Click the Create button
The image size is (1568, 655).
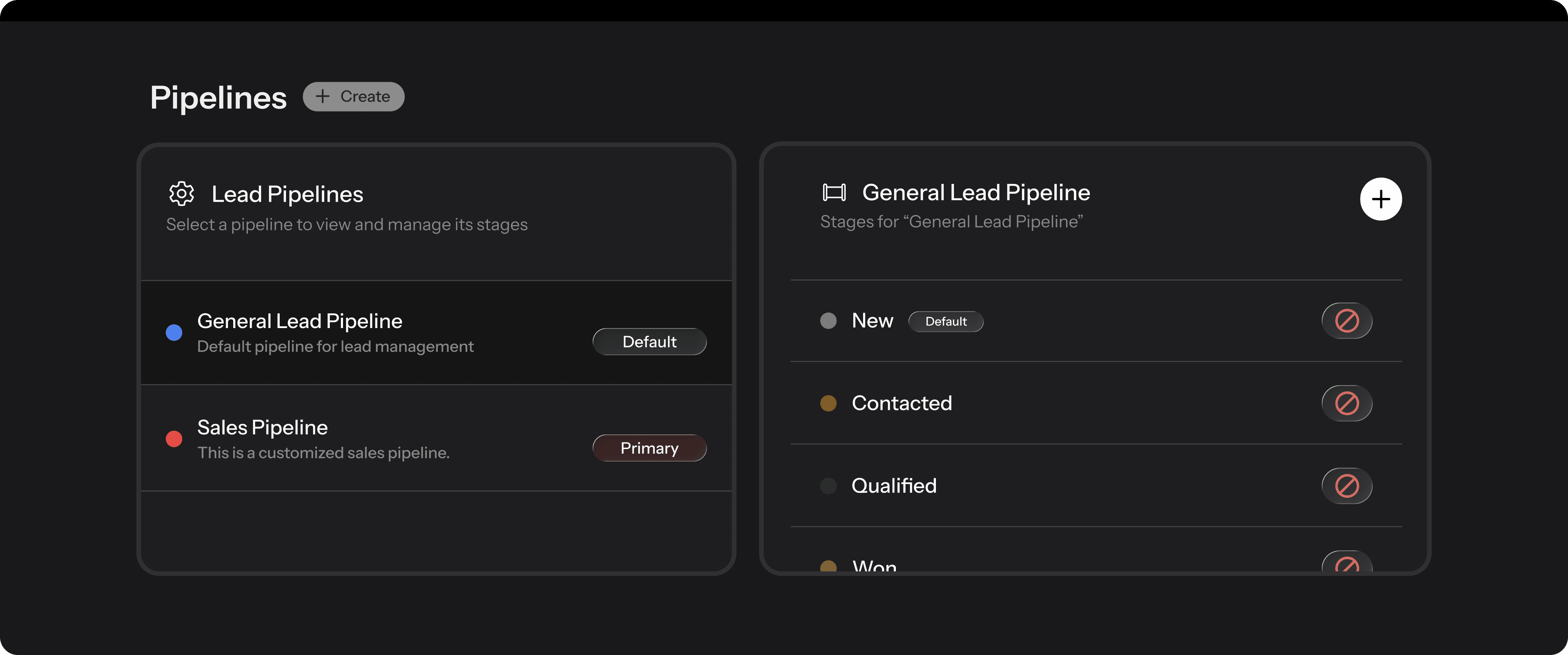353,96
